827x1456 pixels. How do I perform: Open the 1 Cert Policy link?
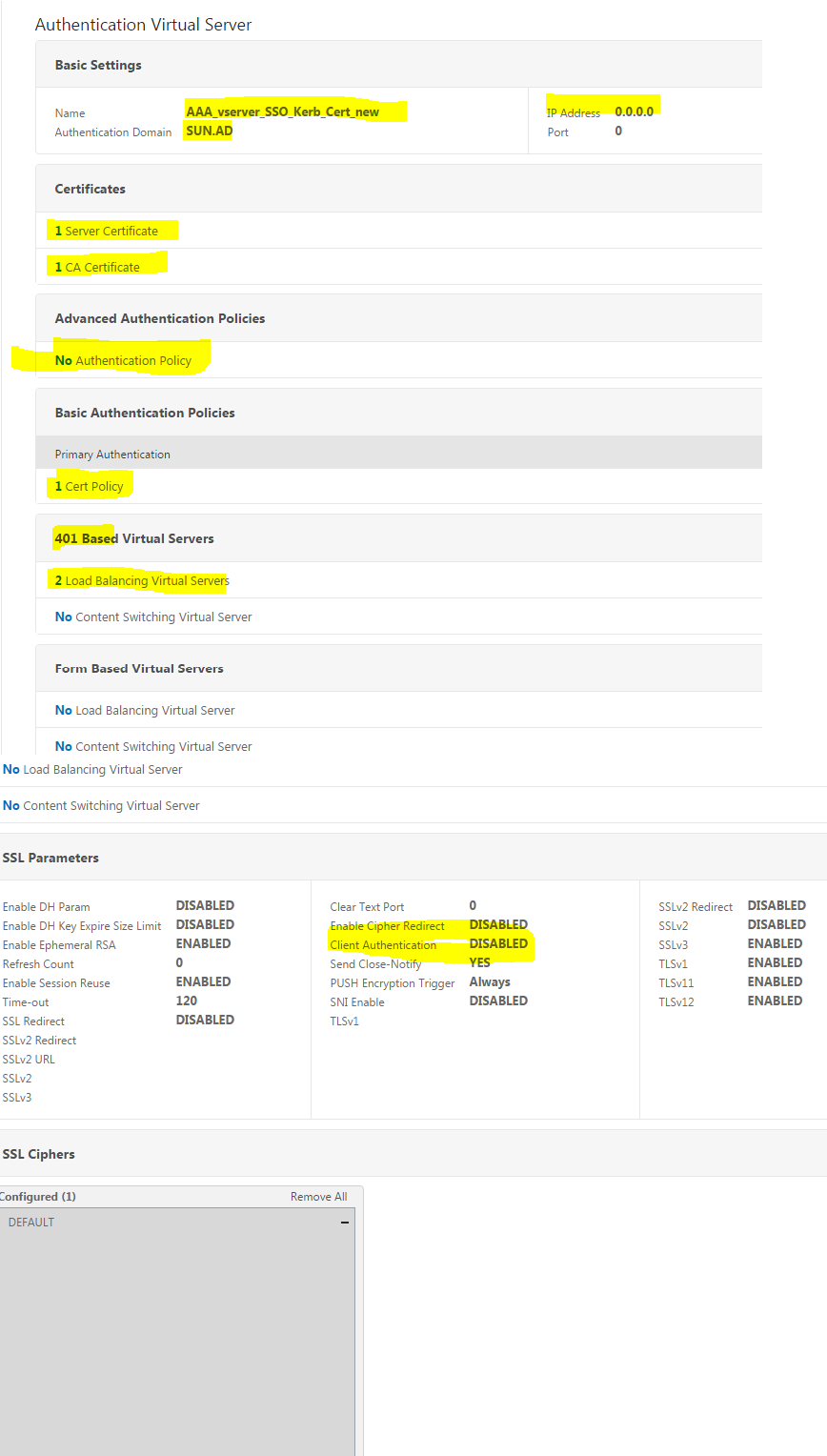click(90, 485)
